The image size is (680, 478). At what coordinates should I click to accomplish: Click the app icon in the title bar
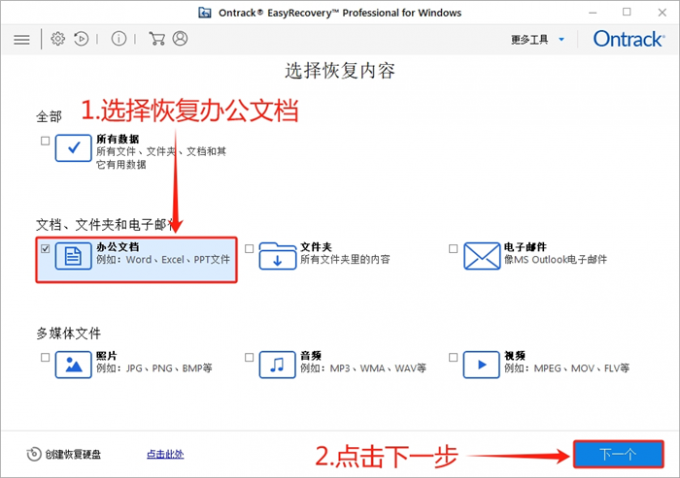point(205,13)
